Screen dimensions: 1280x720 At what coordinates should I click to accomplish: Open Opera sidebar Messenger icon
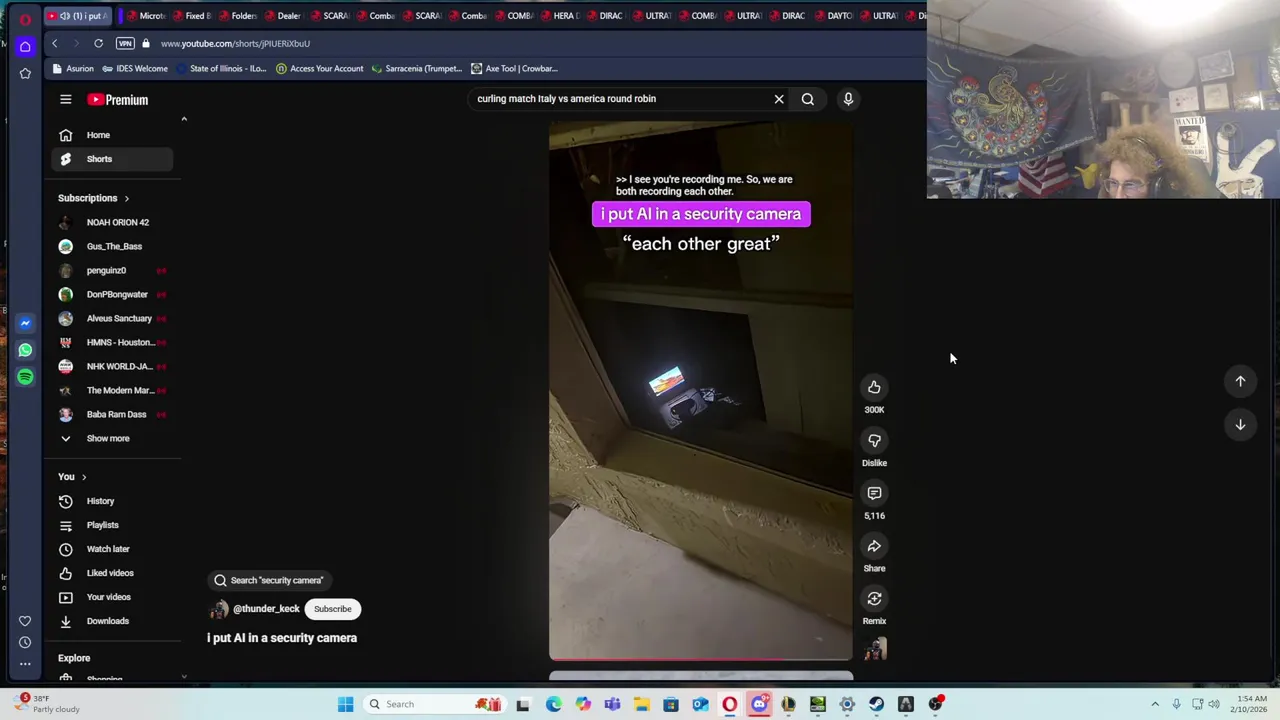(25, 323)
